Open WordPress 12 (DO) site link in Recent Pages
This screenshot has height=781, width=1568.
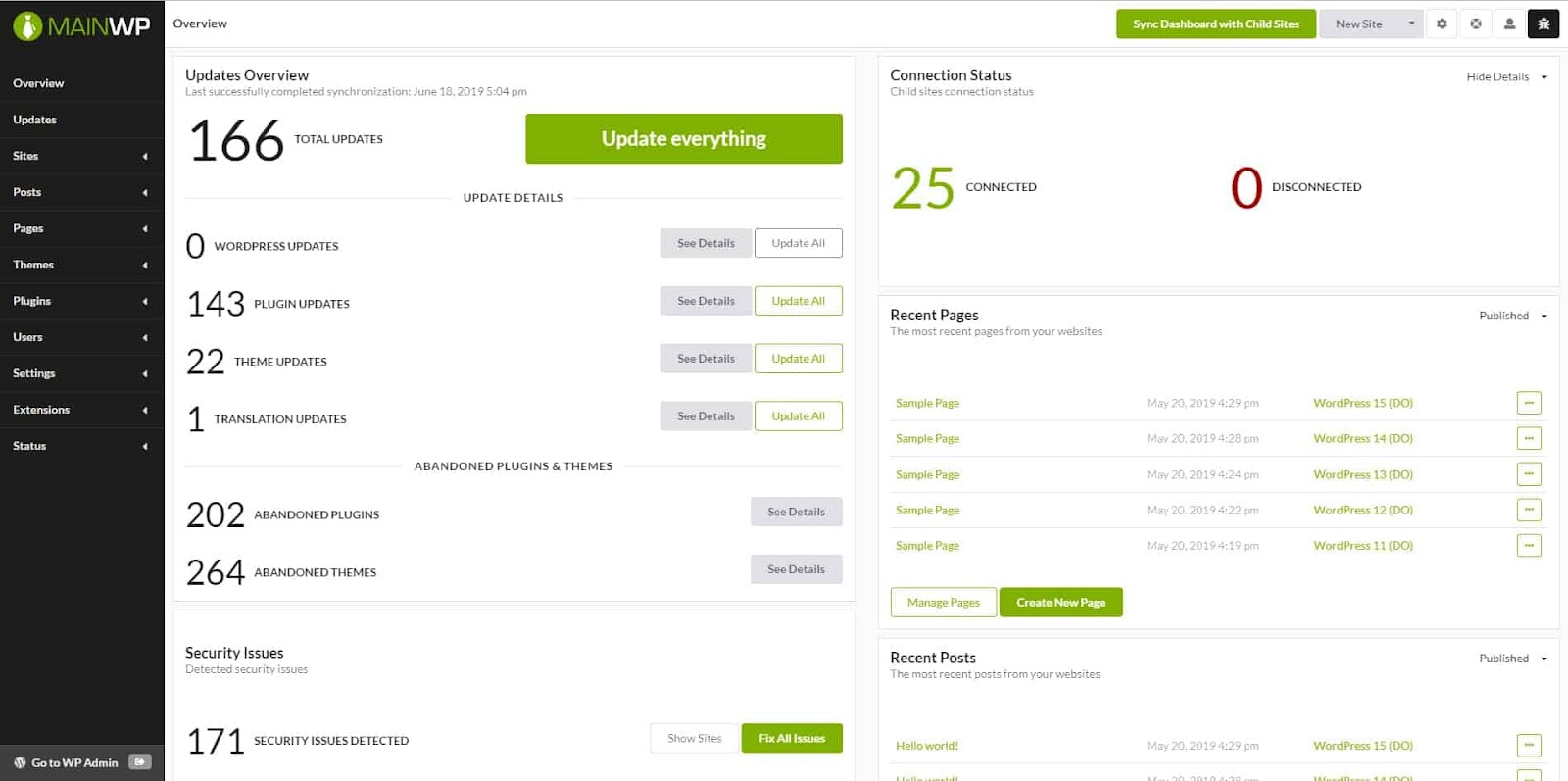[x=1363, y=510]
